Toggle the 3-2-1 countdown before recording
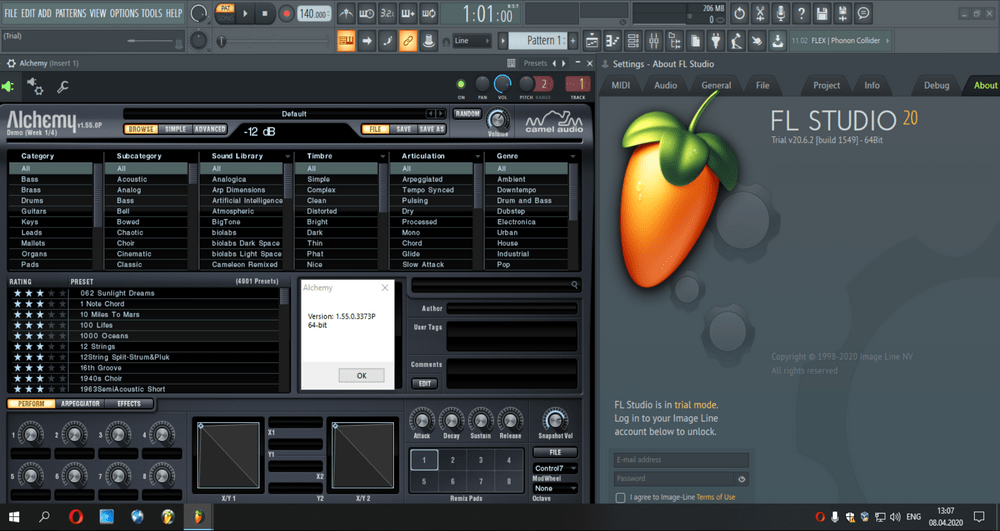The height and width of the screenshot is (531, 1000). pos(387,13)
